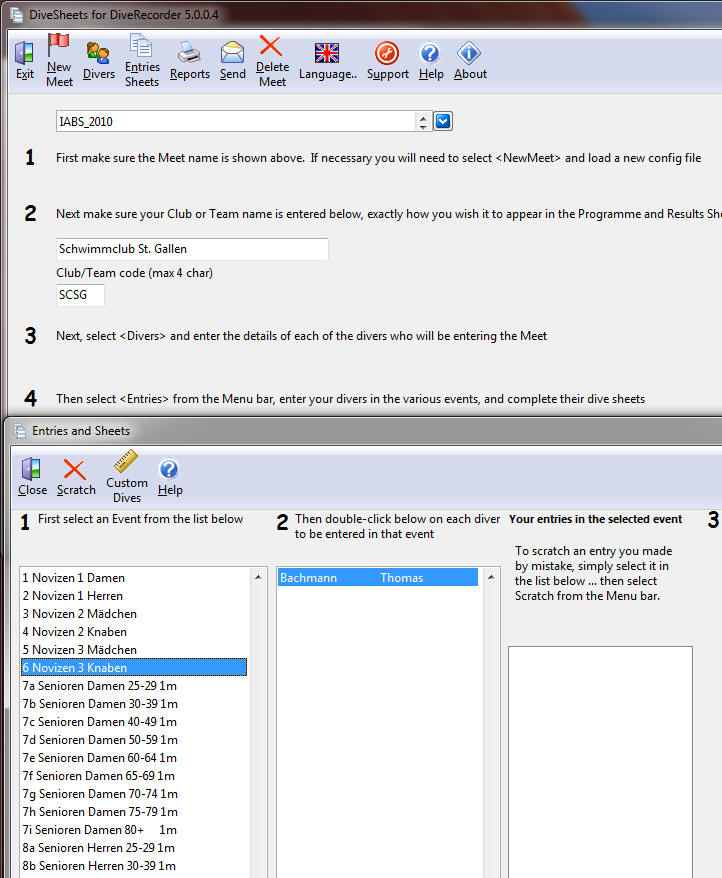Click the SCSG club code field
722x878 pixels.
[80, 295]
